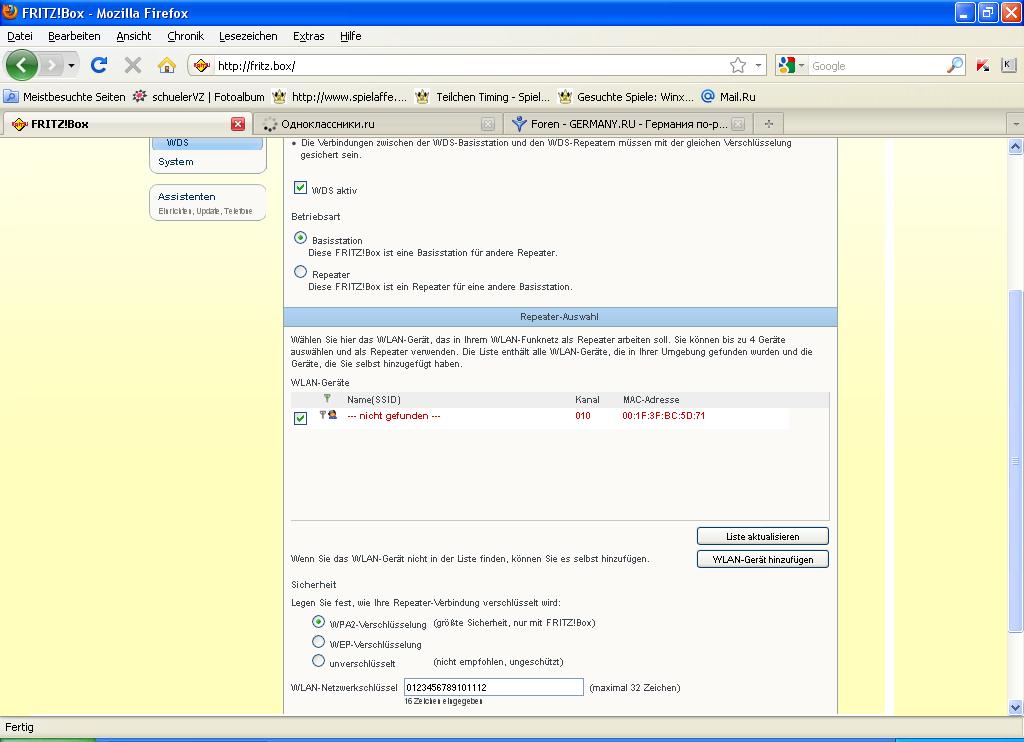The height and width of the screenshot is (742, 1024).
Task: Open the Gesuchte Spiele: Winx bookmark
Action: (x=626, y=97)
